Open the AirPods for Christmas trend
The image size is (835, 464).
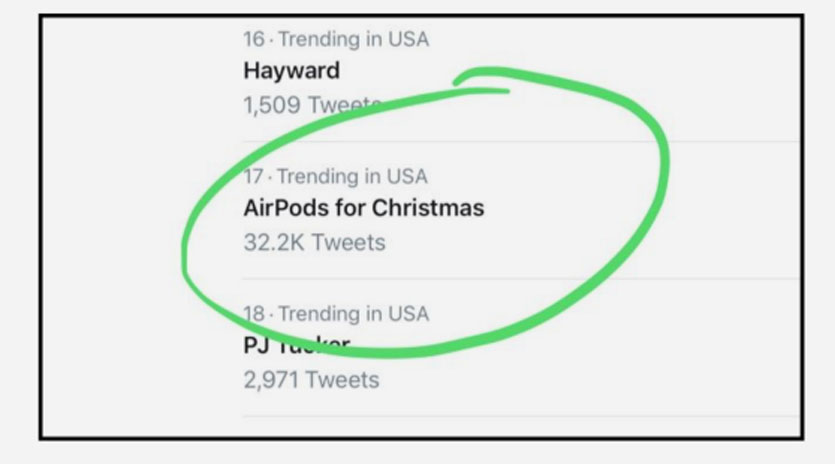click(x=363, y=208)
